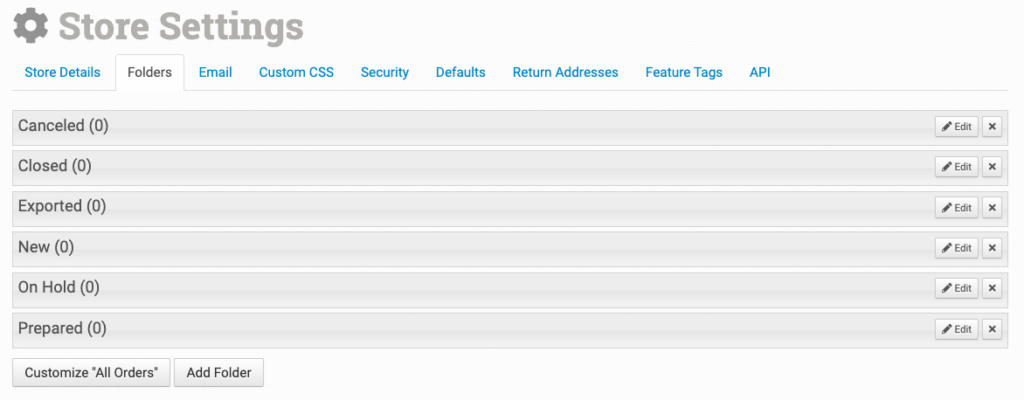Delete the New folder via X icon
This screenshot has width=1024, height=400.
pyautogui.click(x=992, y=248)
